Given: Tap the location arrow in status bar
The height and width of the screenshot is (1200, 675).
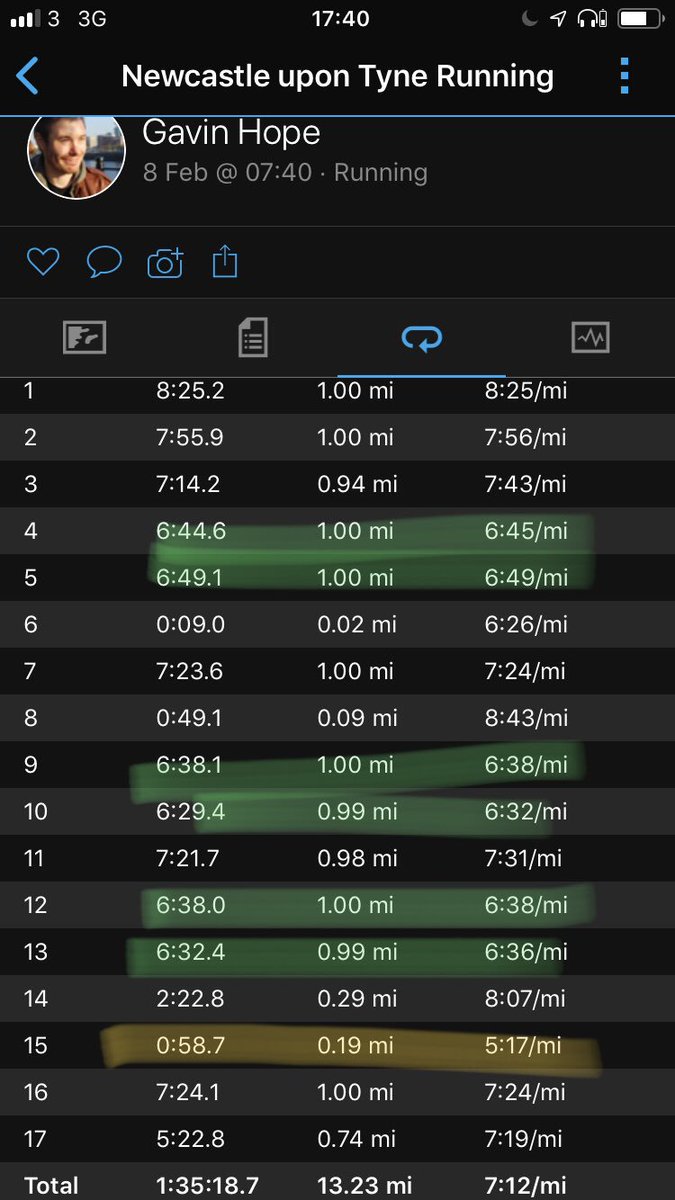Looking at the screenshot, I should (x=559, y=18).
